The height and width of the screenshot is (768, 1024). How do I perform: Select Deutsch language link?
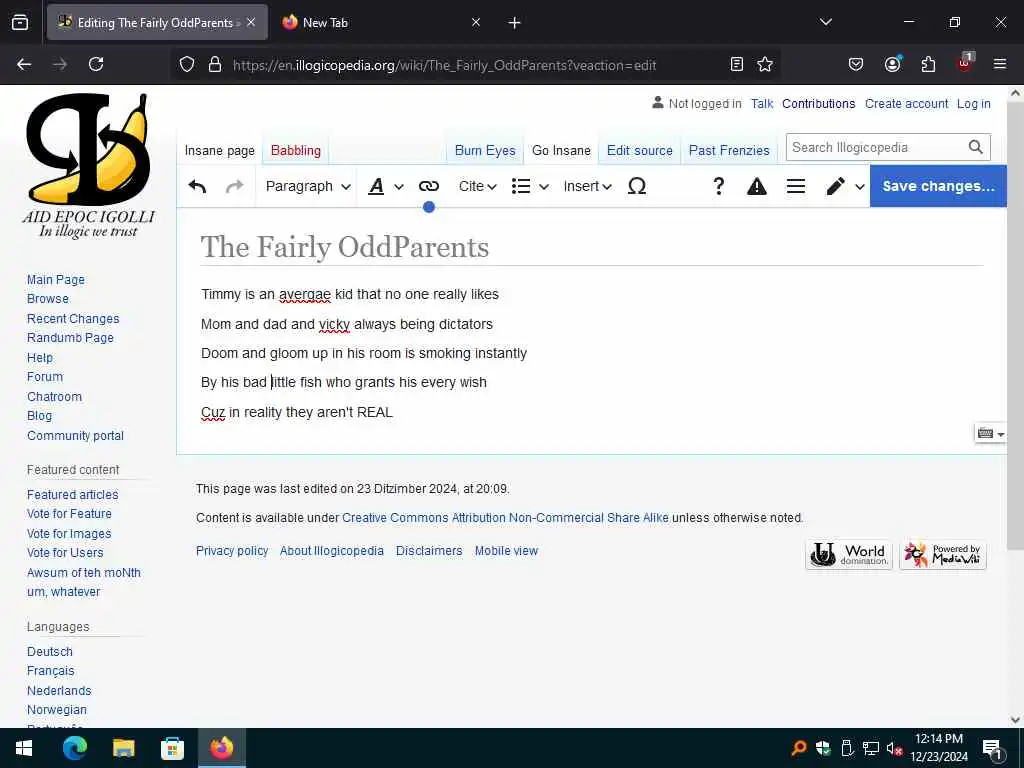tap(50, 652)
